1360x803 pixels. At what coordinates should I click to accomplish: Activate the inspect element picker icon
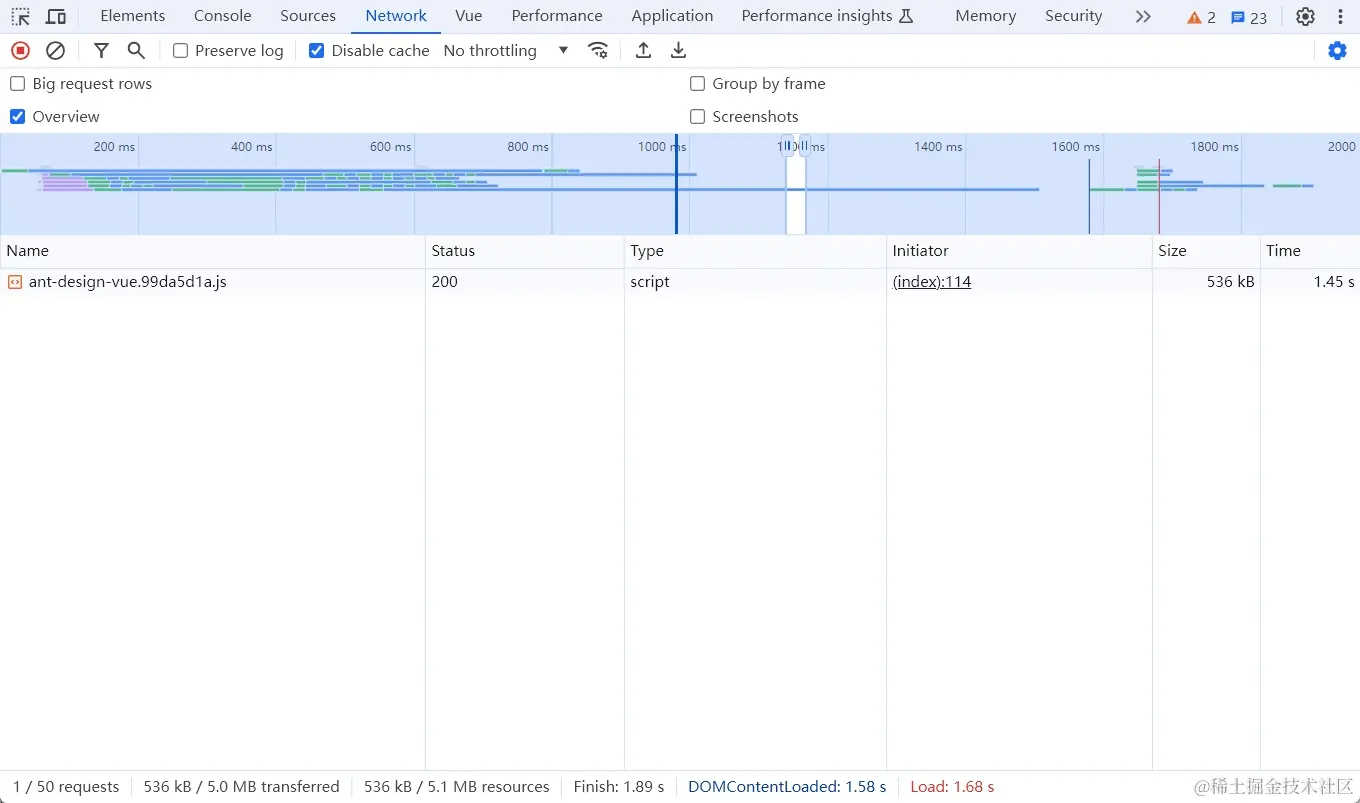[x=20, y=17]
